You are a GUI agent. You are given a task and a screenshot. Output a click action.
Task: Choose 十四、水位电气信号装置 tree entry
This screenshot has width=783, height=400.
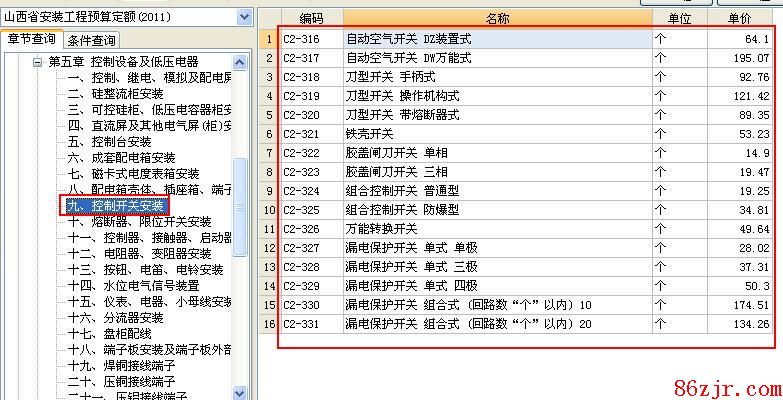(132, 285)
